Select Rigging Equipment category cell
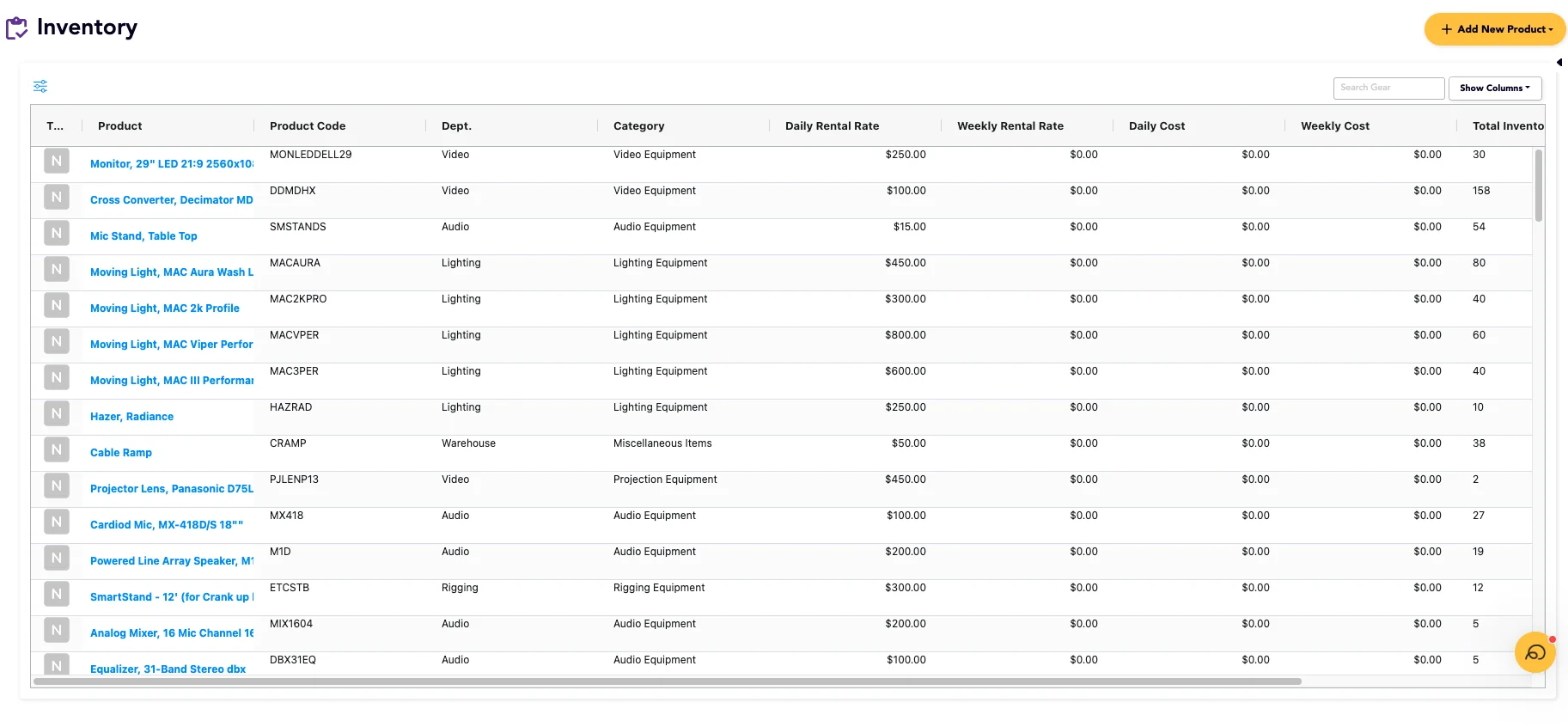This screenshot has height=727, width=1568. click(659, 588)
